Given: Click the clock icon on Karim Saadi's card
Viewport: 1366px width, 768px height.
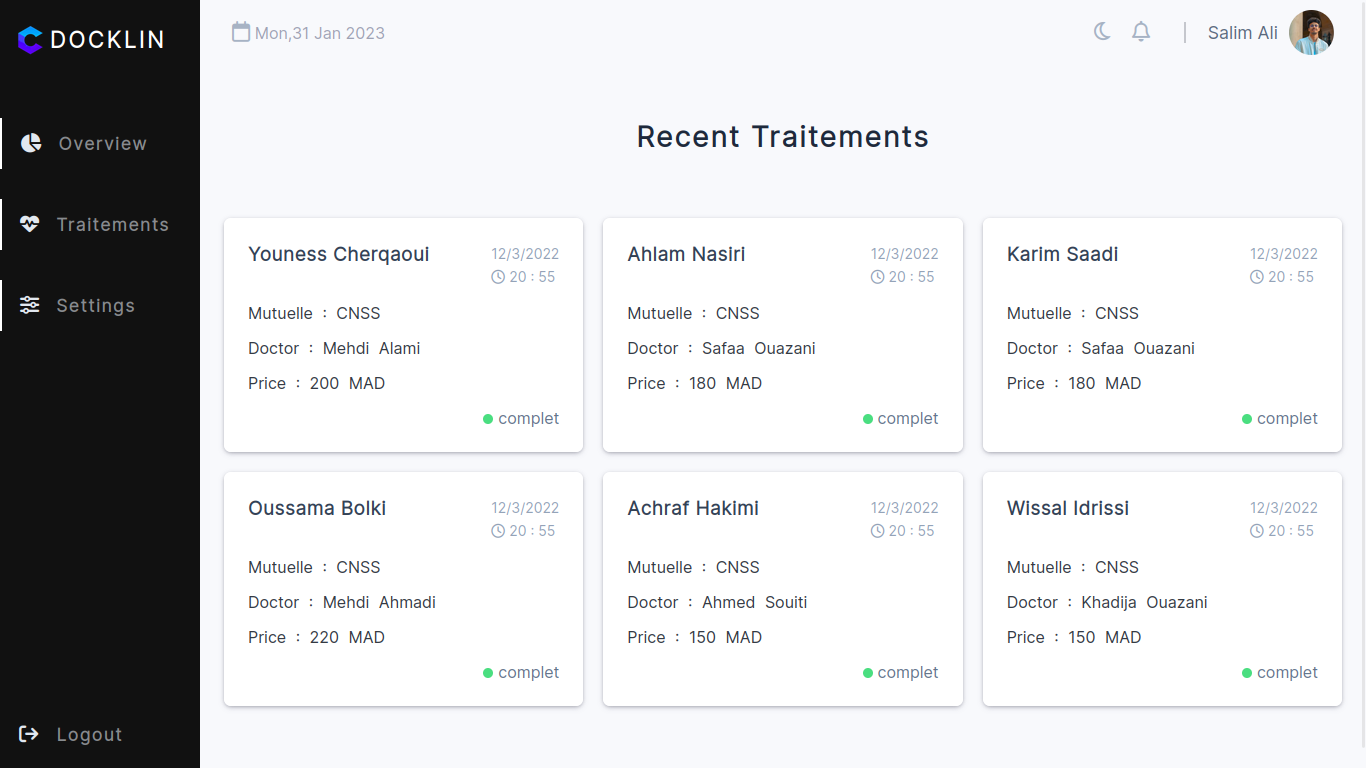Looking at the screenshot, I should 1257,277.
